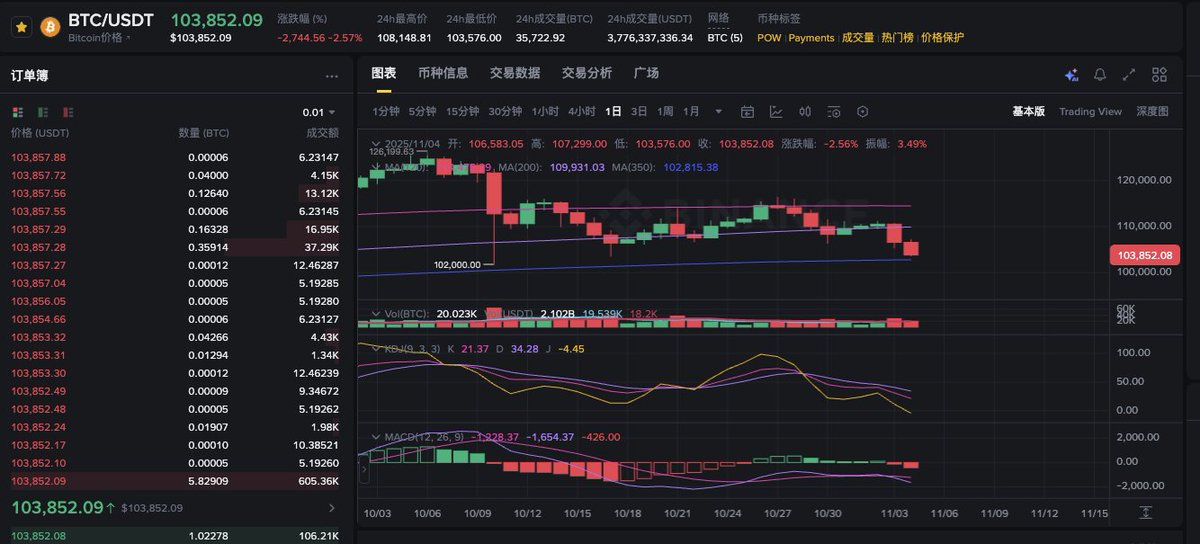Screen dimensions: 1200x544
Task: Open the 'Bitcoin价格' link under the pair name
Action: coord(98,38)
